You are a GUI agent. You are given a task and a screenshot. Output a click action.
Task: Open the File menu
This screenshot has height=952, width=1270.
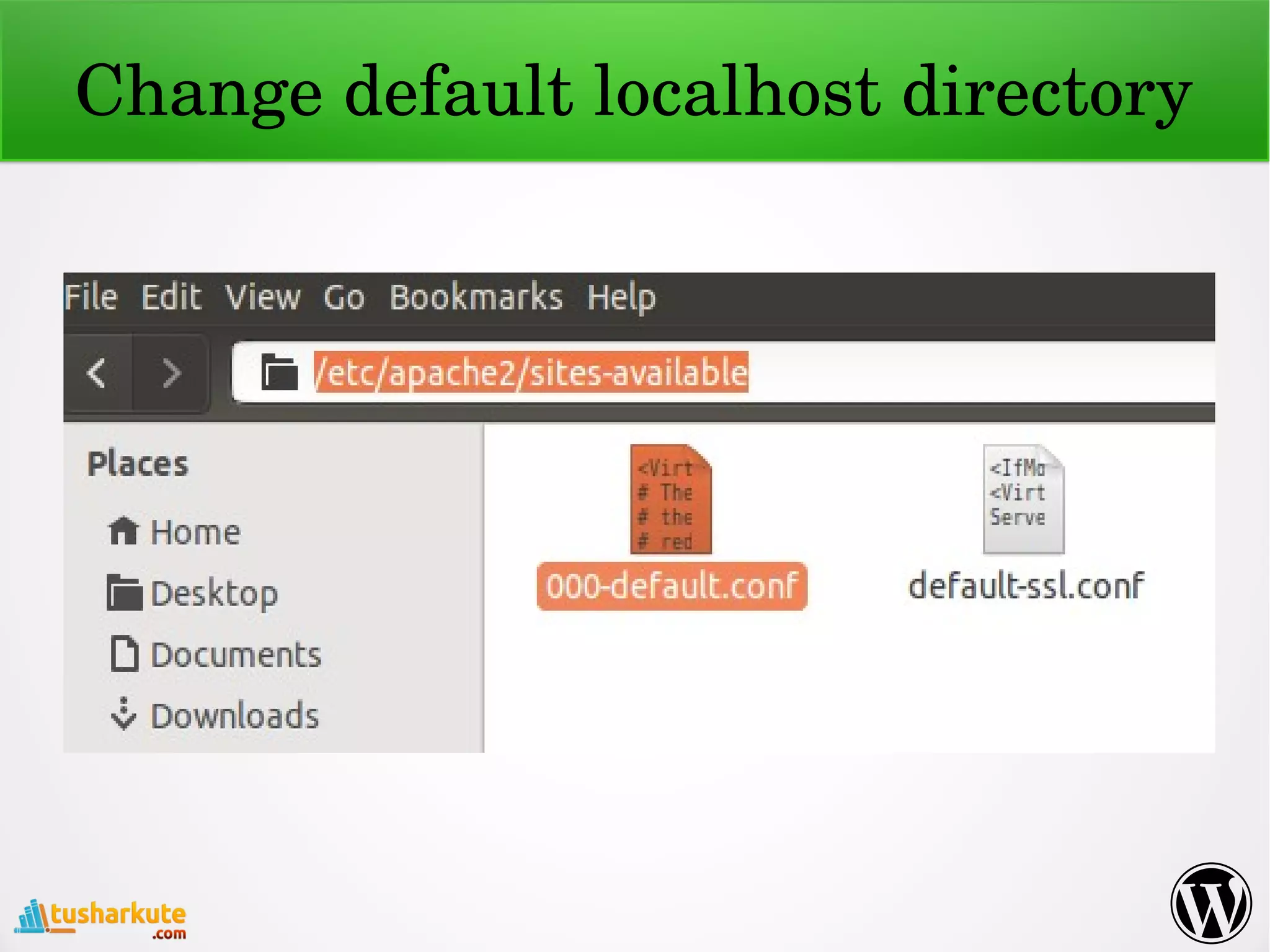pos(91,297)
